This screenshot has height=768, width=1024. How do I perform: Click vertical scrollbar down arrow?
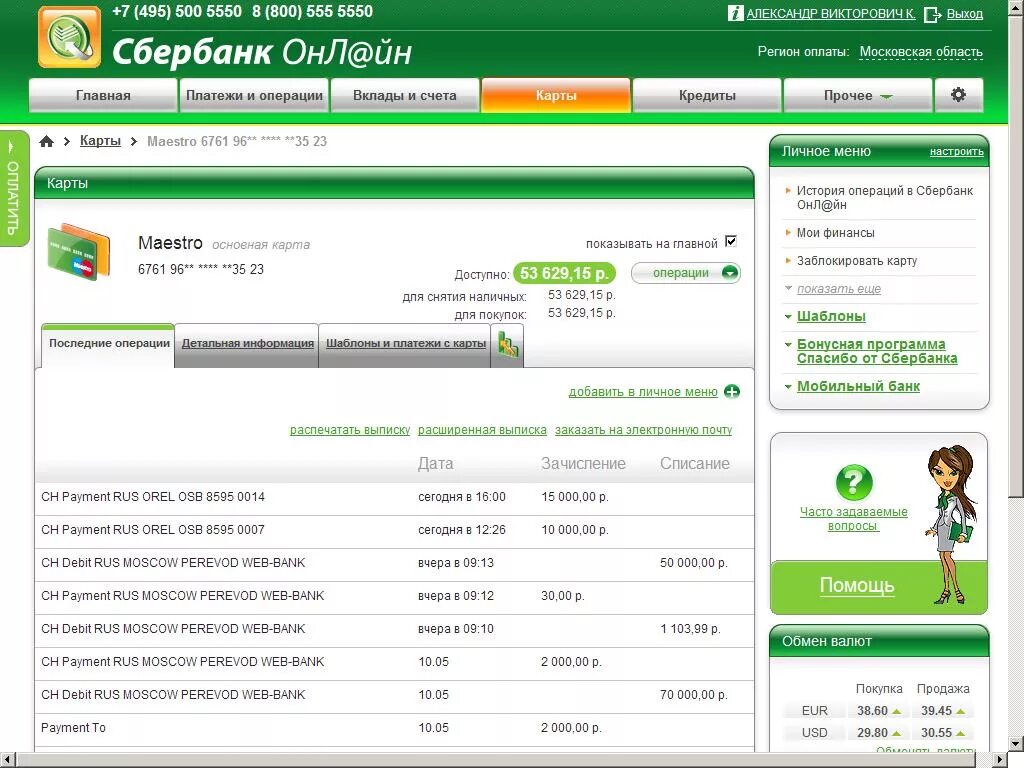click(1016, 743)
